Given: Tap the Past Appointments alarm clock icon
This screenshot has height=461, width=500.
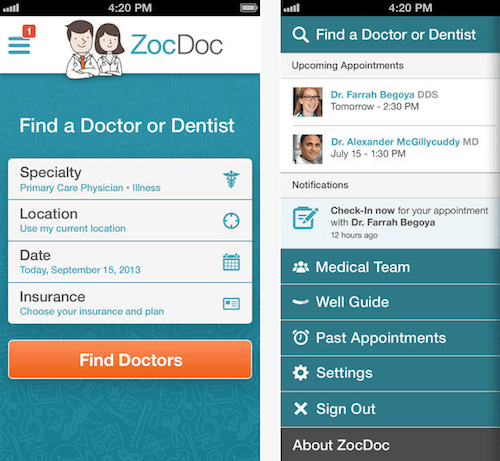Looking at the screenshot, I should [x=301, y=337].
